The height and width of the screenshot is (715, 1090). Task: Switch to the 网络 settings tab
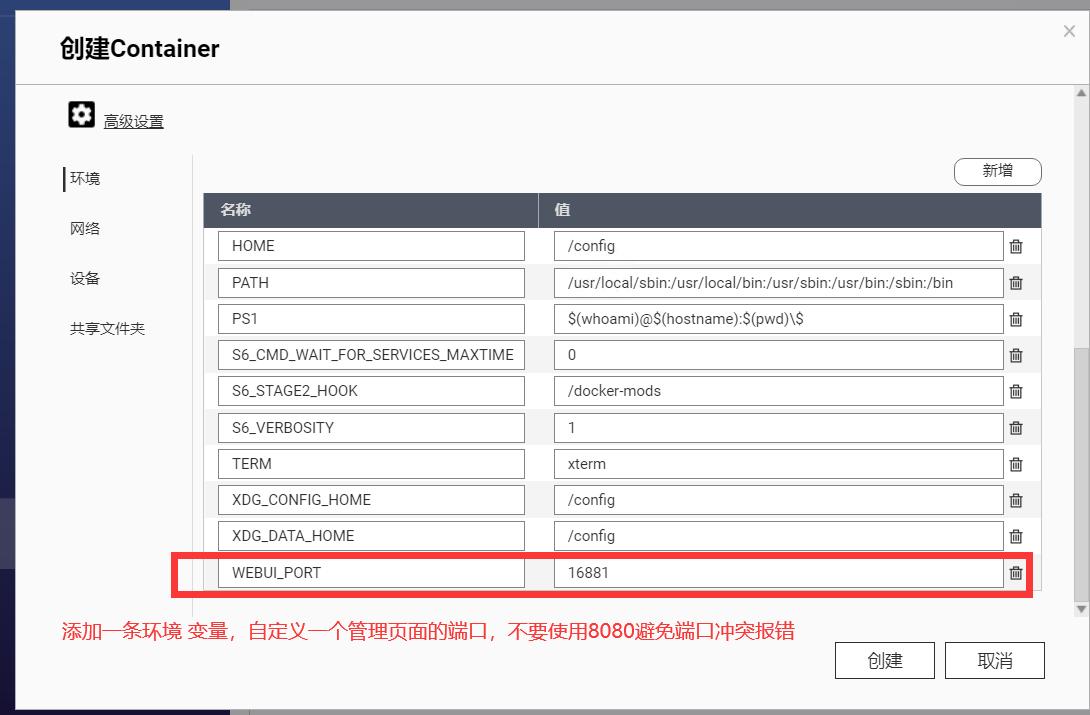(x=82, y=228)
